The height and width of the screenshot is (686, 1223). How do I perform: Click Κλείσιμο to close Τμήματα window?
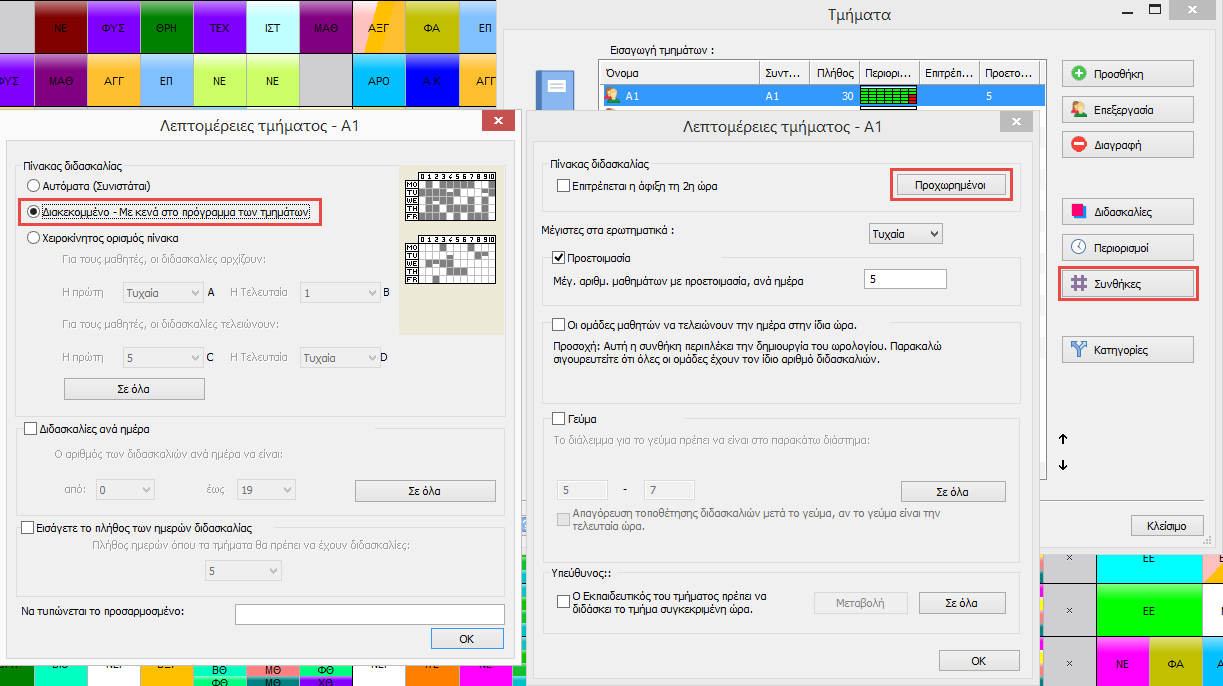tap(1158, 526)
